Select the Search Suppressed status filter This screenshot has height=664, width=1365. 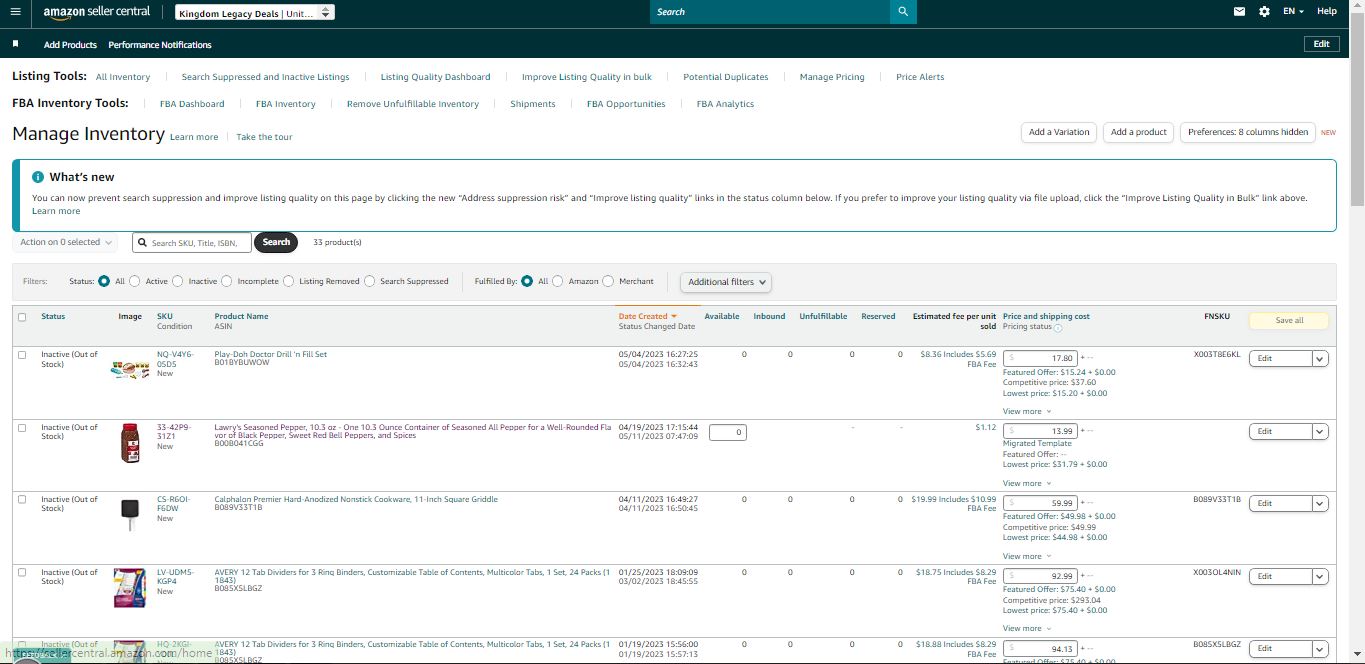pos(370,282)
